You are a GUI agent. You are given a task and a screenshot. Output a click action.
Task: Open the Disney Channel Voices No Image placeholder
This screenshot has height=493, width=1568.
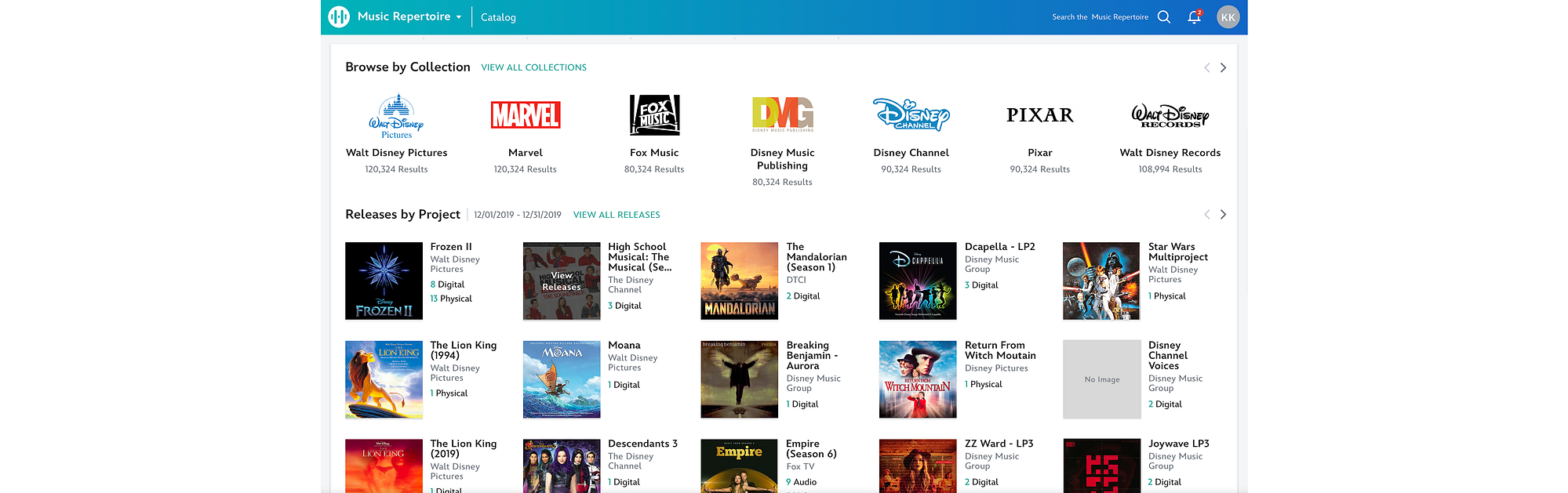pos(1101,379)
